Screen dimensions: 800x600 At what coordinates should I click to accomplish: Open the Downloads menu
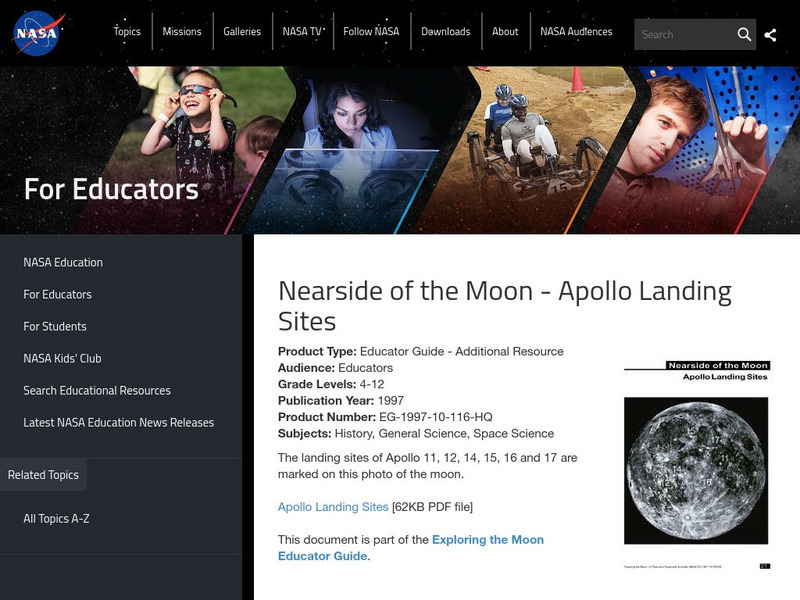(x=445, y=32)
